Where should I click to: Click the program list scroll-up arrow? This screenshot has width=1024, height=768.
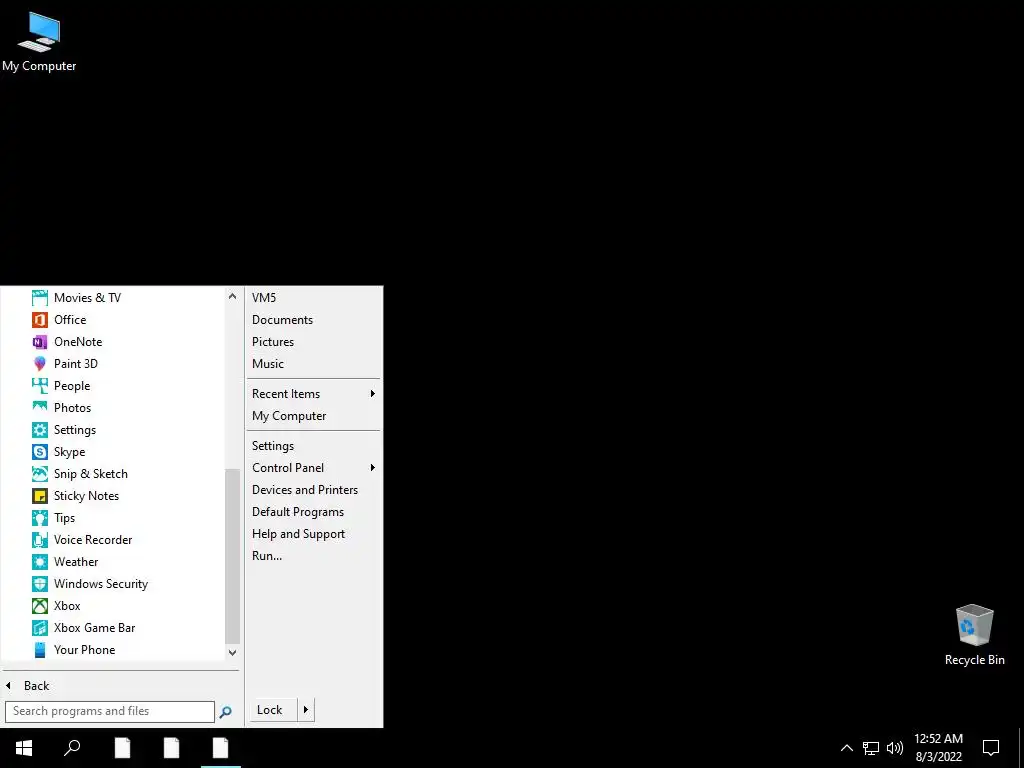point(232,296)
